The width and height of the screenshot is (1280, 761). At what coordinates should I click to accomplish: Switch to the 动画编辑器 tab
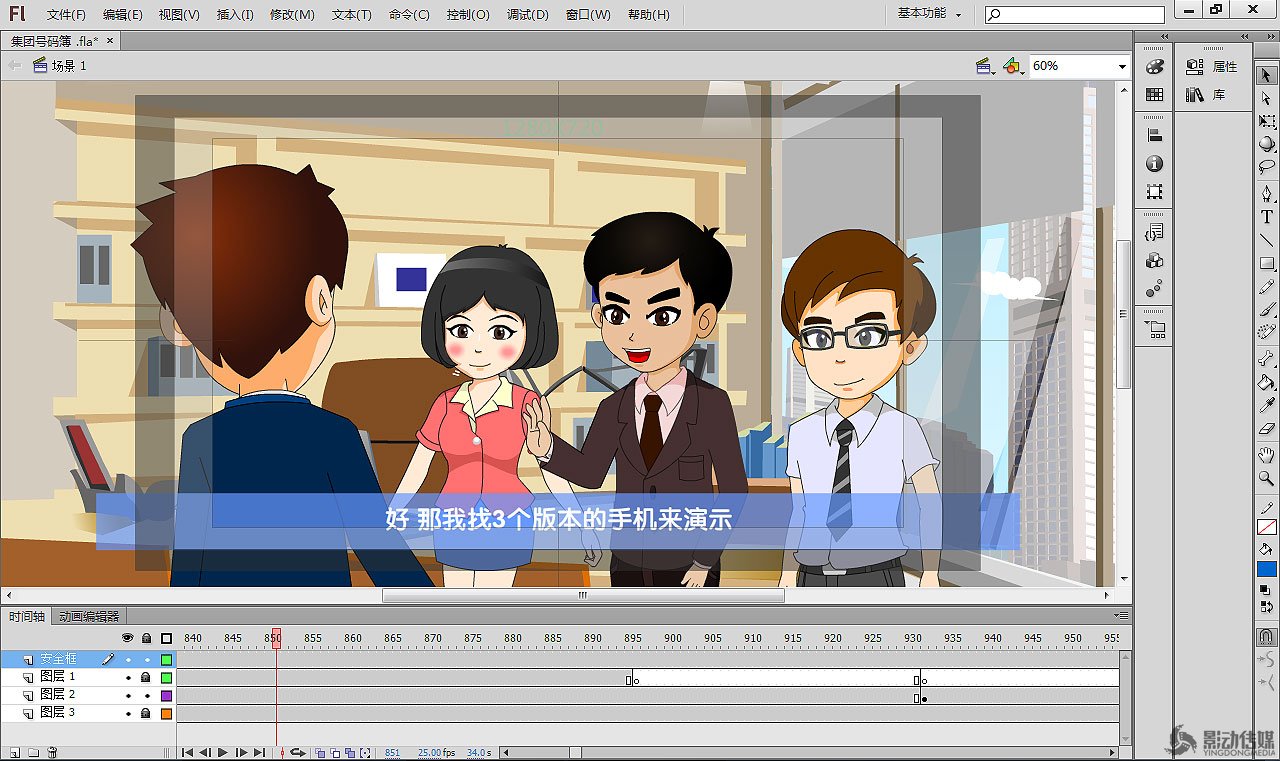(x=89, y=616)
